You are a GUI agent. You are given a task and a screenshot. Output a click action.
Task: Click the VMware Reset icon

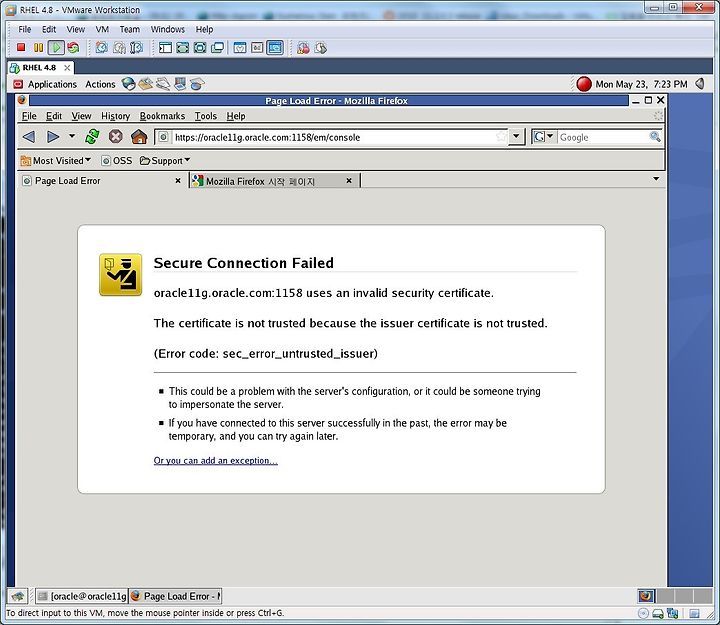pos(73,47)
